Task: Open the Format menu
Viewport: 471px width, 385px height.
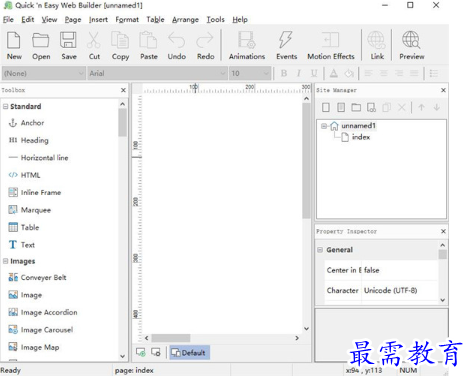Action: 127,20
